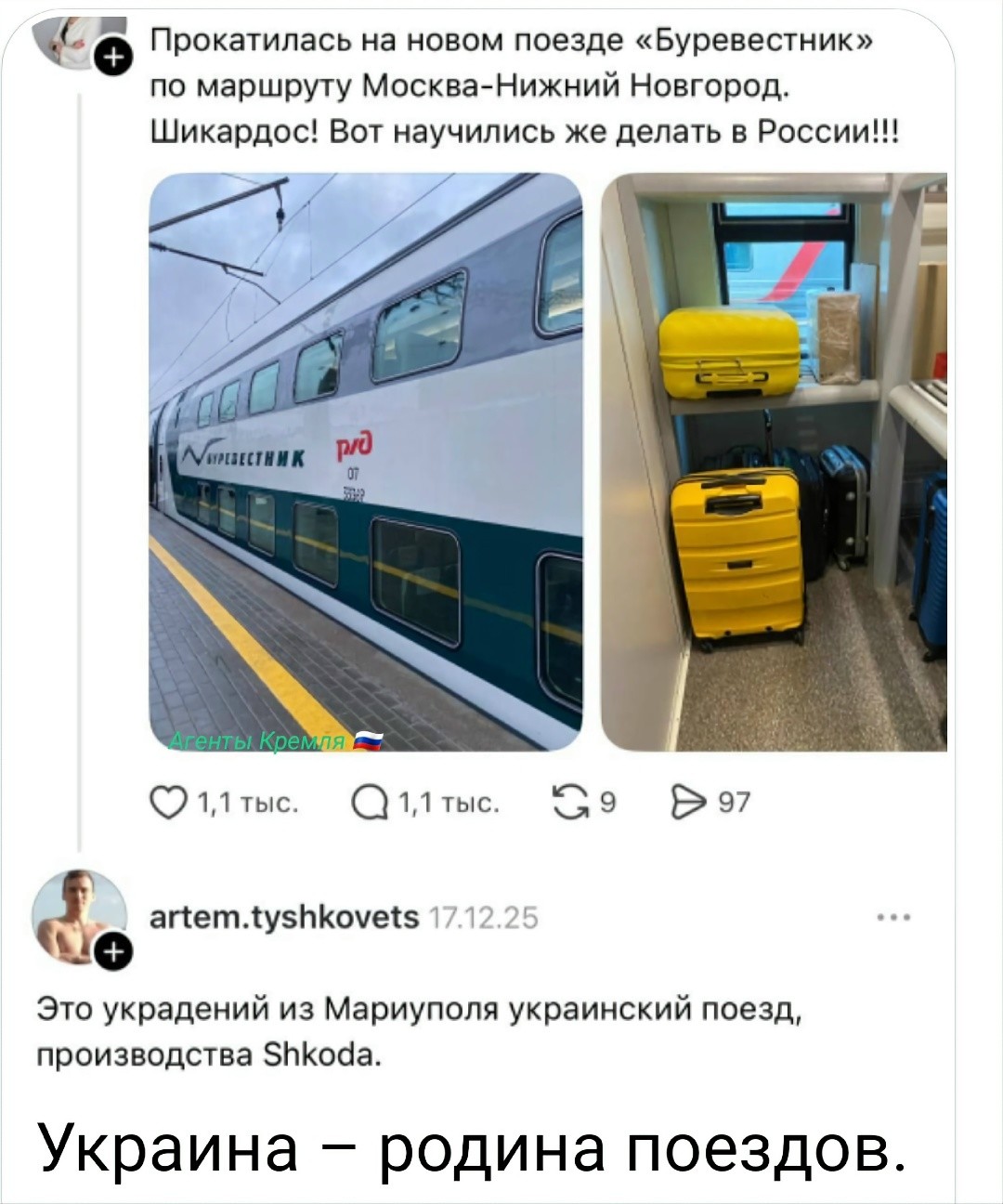The height and width of the screenshot is (1204, 1003).
Task: Share the post with the paper-plane icon
Action: coord(686,803)
